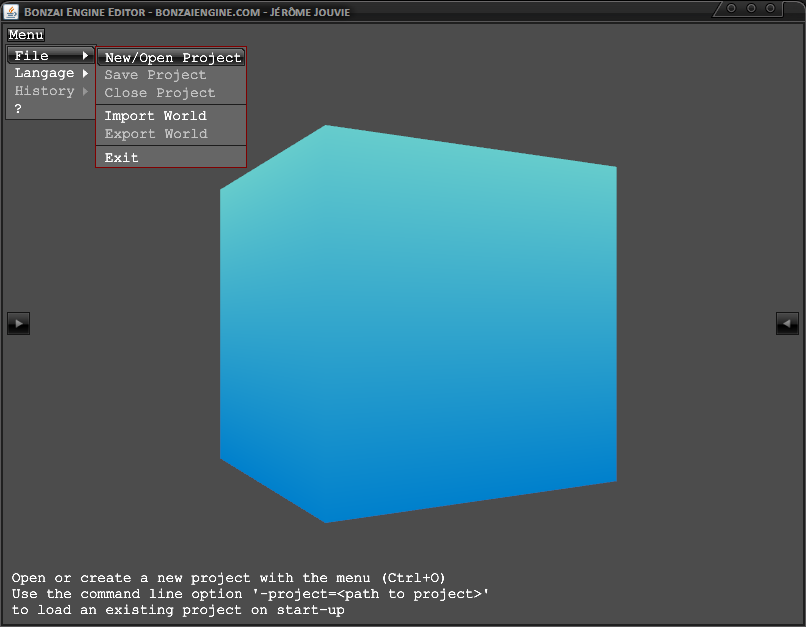Exit the editor via Exit entry
Image resolution: width=806 pixels, height=627 pixels.
(121, 158)
